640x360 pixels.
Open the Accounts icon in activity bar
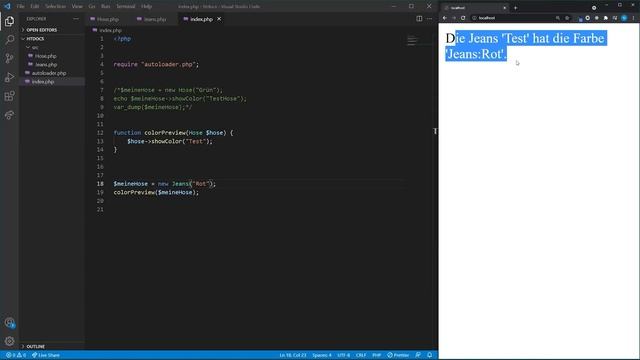pyautogui.click(x=9, y=322)
